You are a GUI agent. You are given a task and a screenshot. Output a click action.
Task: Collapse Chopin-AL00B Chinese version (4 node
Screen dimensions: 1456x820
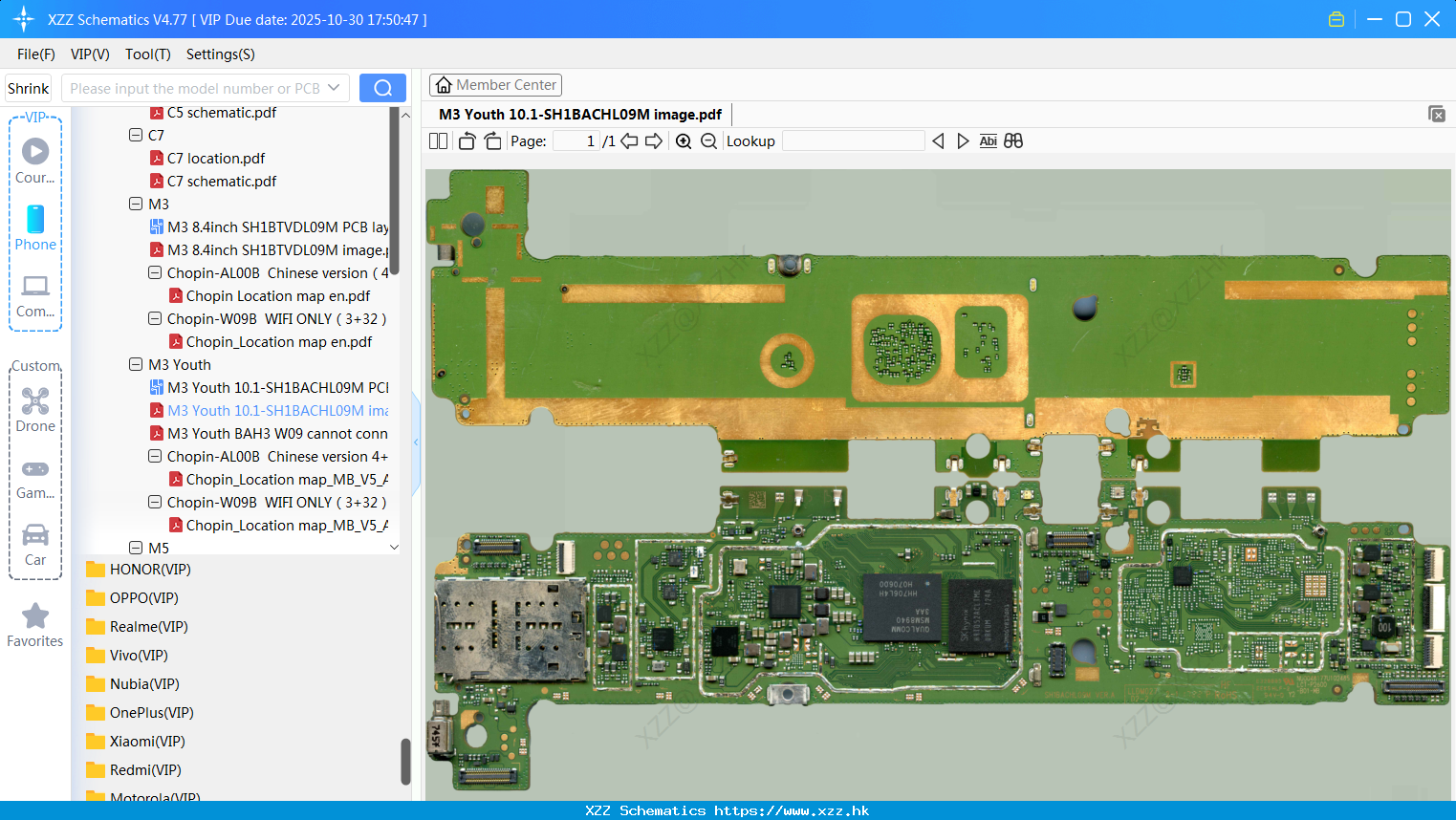pos(155,272)
